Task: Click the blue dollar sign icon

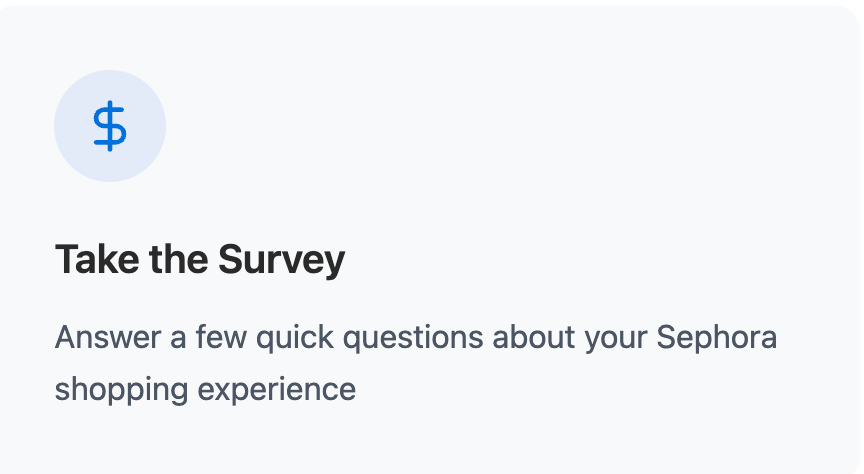Action: (110, 127)
